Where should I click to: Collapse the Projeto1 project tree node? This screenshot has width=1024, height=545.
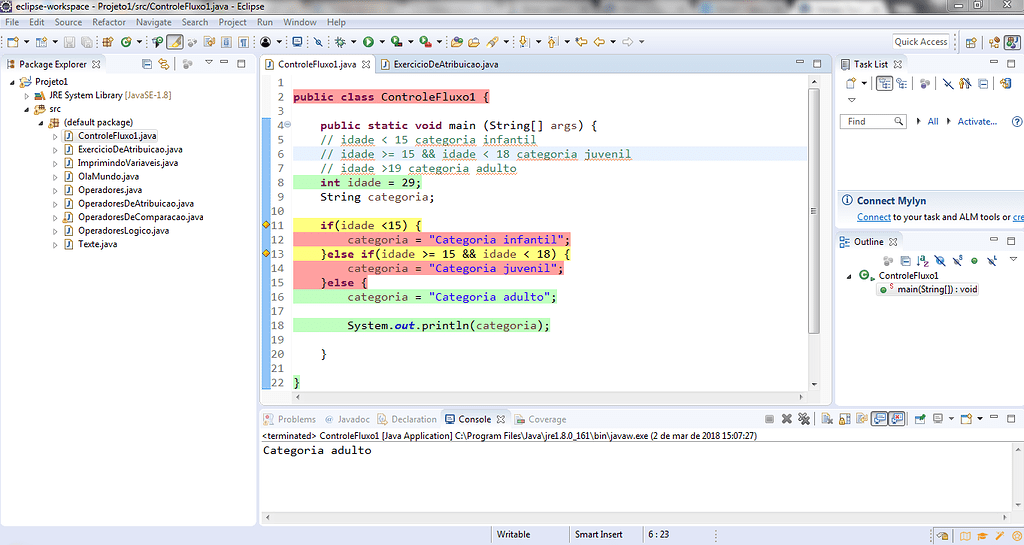[x=13, y=82]
